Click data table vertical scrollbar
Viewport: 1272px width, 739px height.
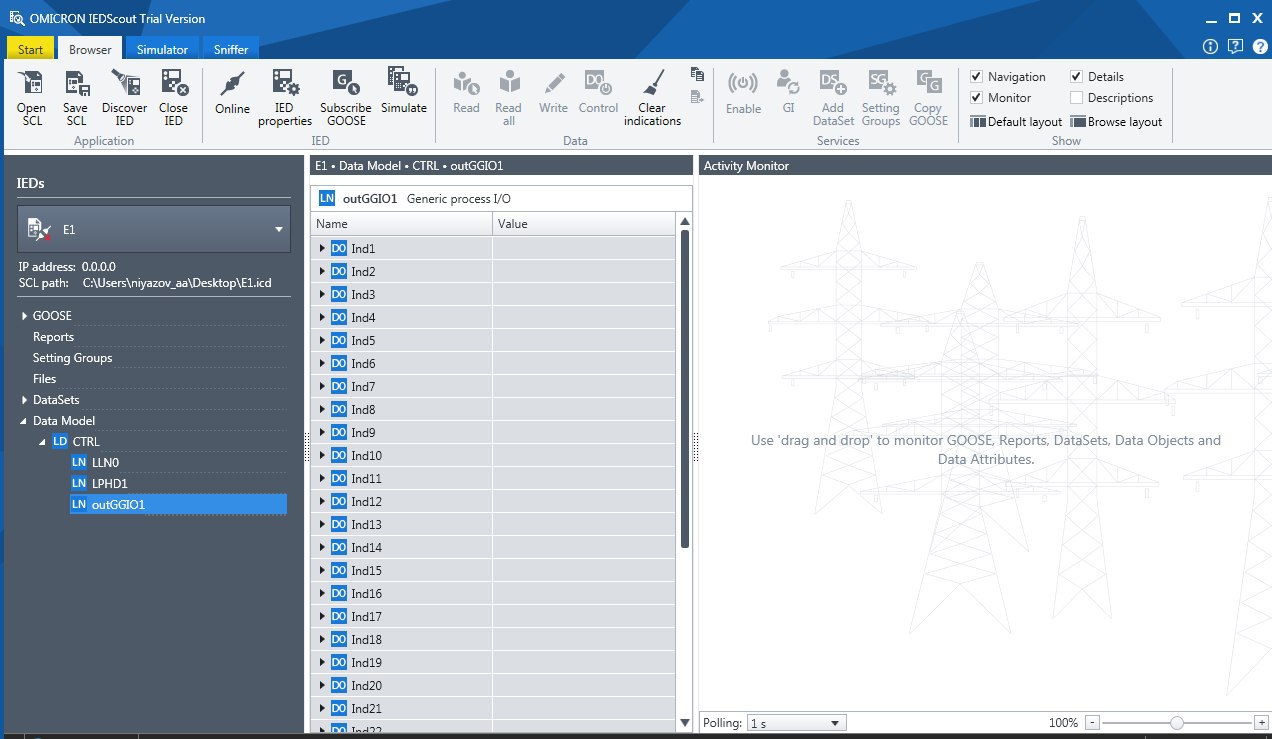[x=685, y=388]
